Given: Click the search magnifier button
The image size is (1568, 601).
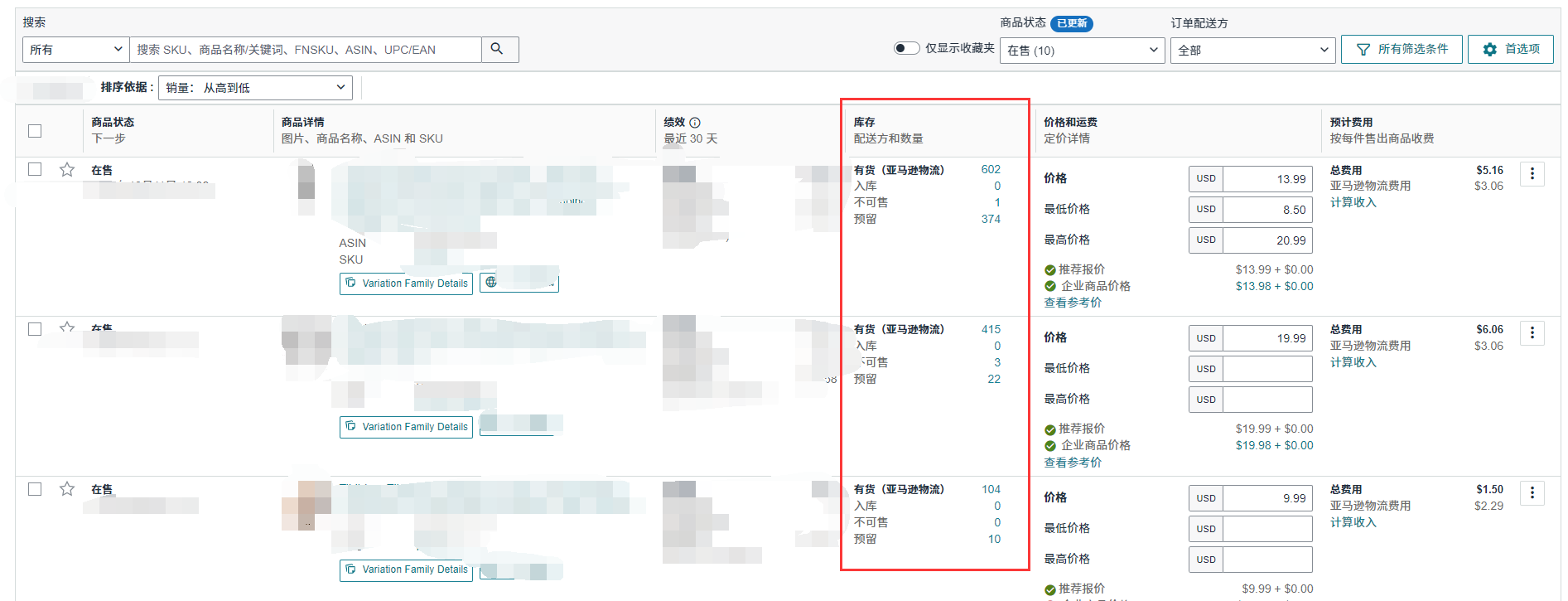Looking at the screenshot, I should point(497,49).
